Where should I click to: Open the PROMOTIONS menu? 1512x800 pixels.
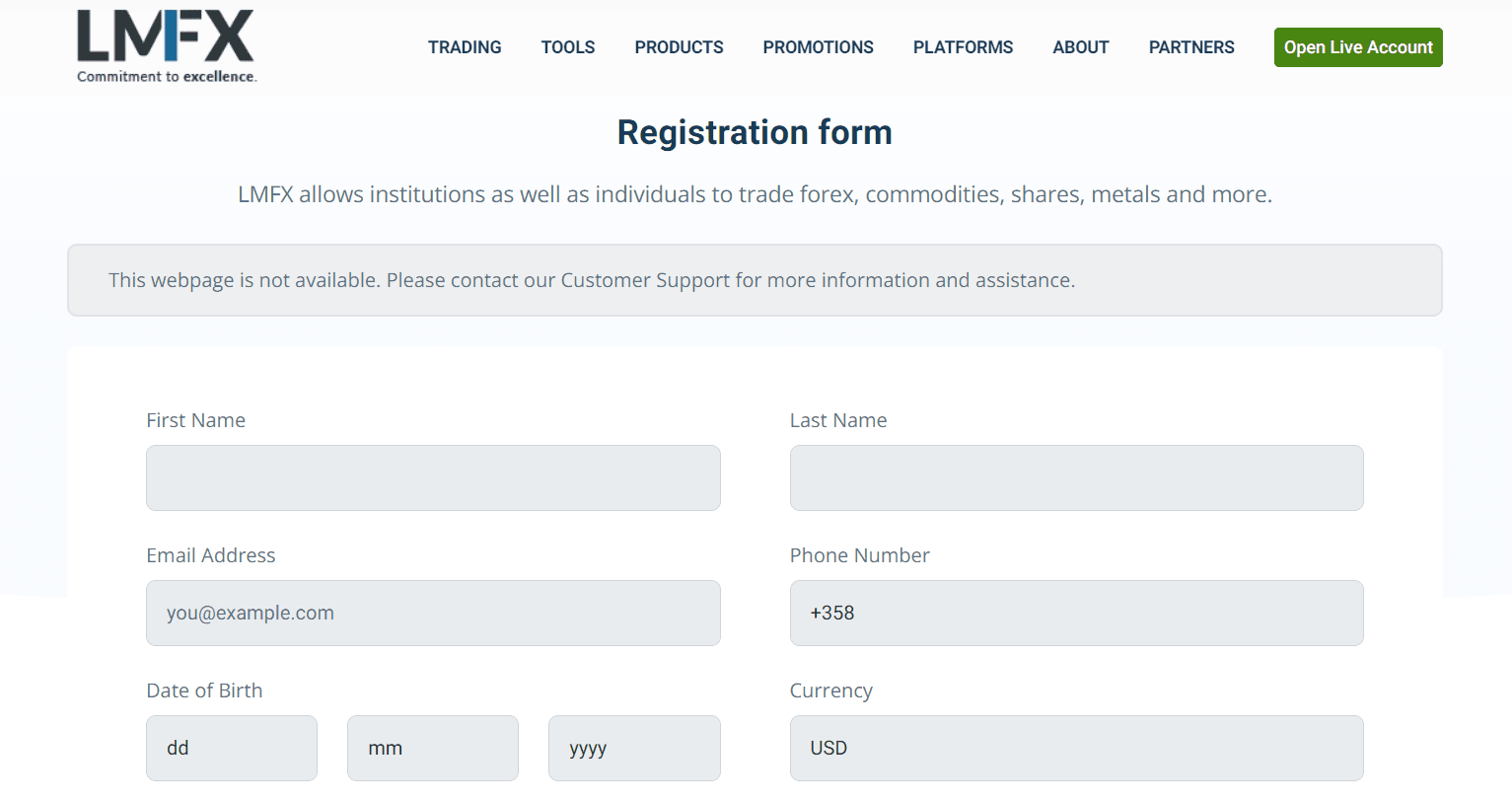818,47
